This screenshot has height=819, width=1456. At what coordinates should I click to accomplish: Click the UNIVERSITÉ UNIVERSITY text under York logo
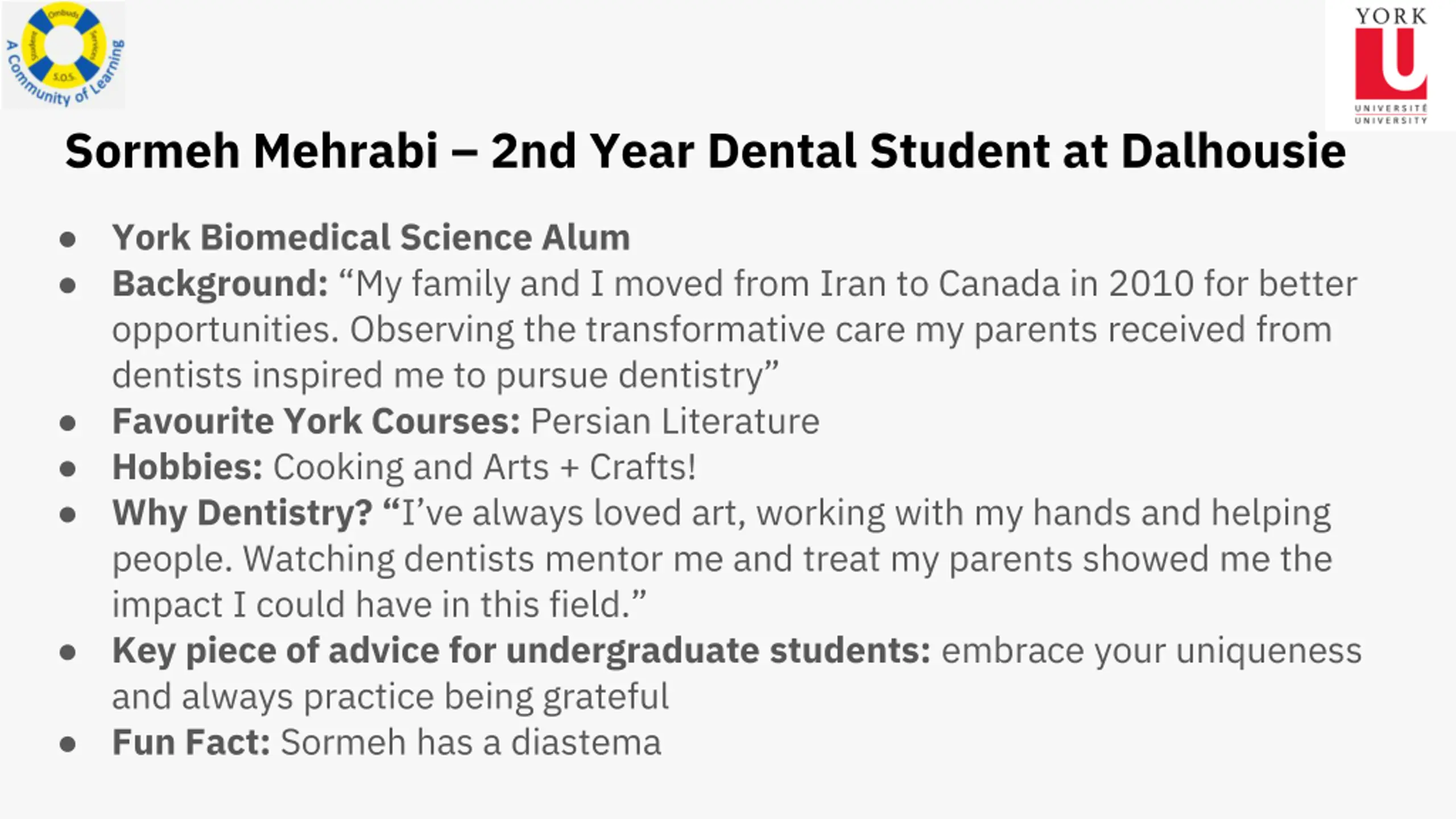coord(1391,114)
